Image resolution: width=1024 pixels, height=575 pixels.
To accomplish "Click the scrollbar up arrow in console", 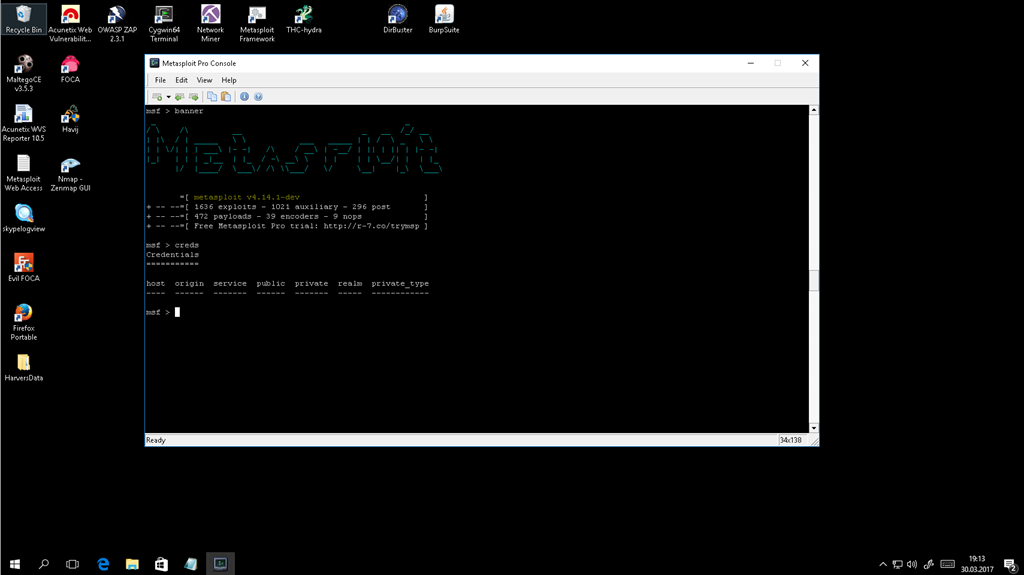I will tap(814, 110).
